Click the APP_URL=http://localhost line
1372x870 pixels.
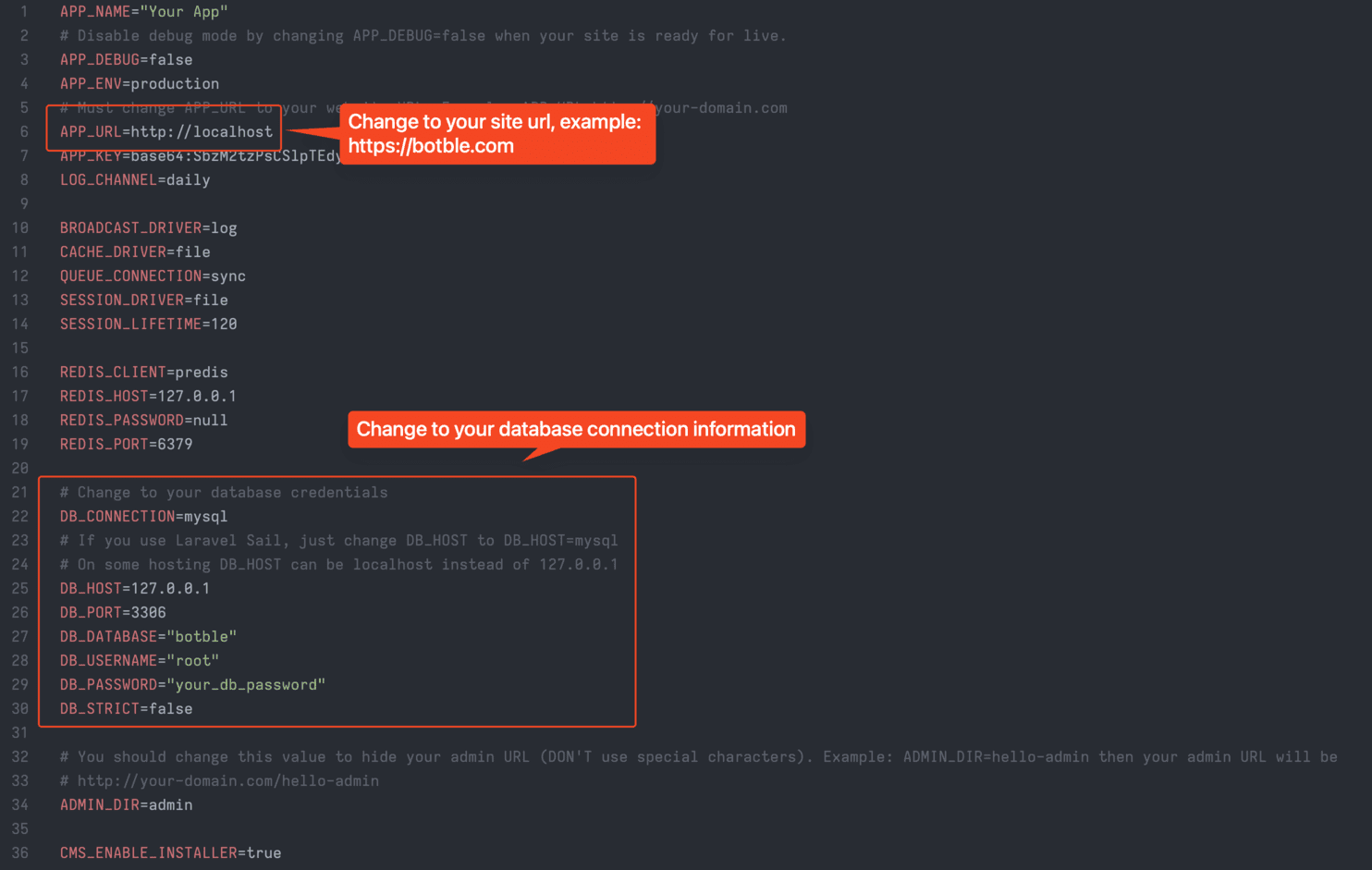(166, 132)
